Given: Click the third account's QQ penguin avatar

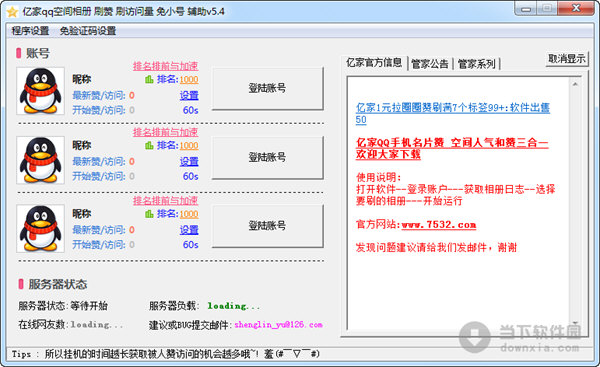Looking at the screenshot, I should click(40, 229).
